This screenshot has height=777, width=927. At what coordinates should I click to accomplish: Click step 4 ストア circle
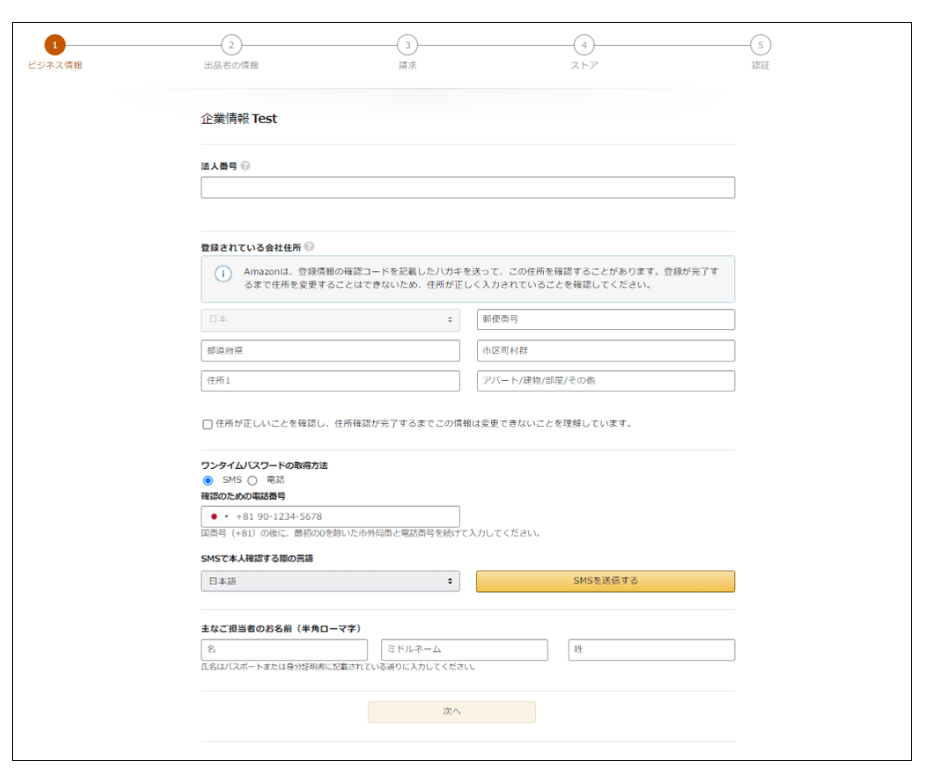584,45
